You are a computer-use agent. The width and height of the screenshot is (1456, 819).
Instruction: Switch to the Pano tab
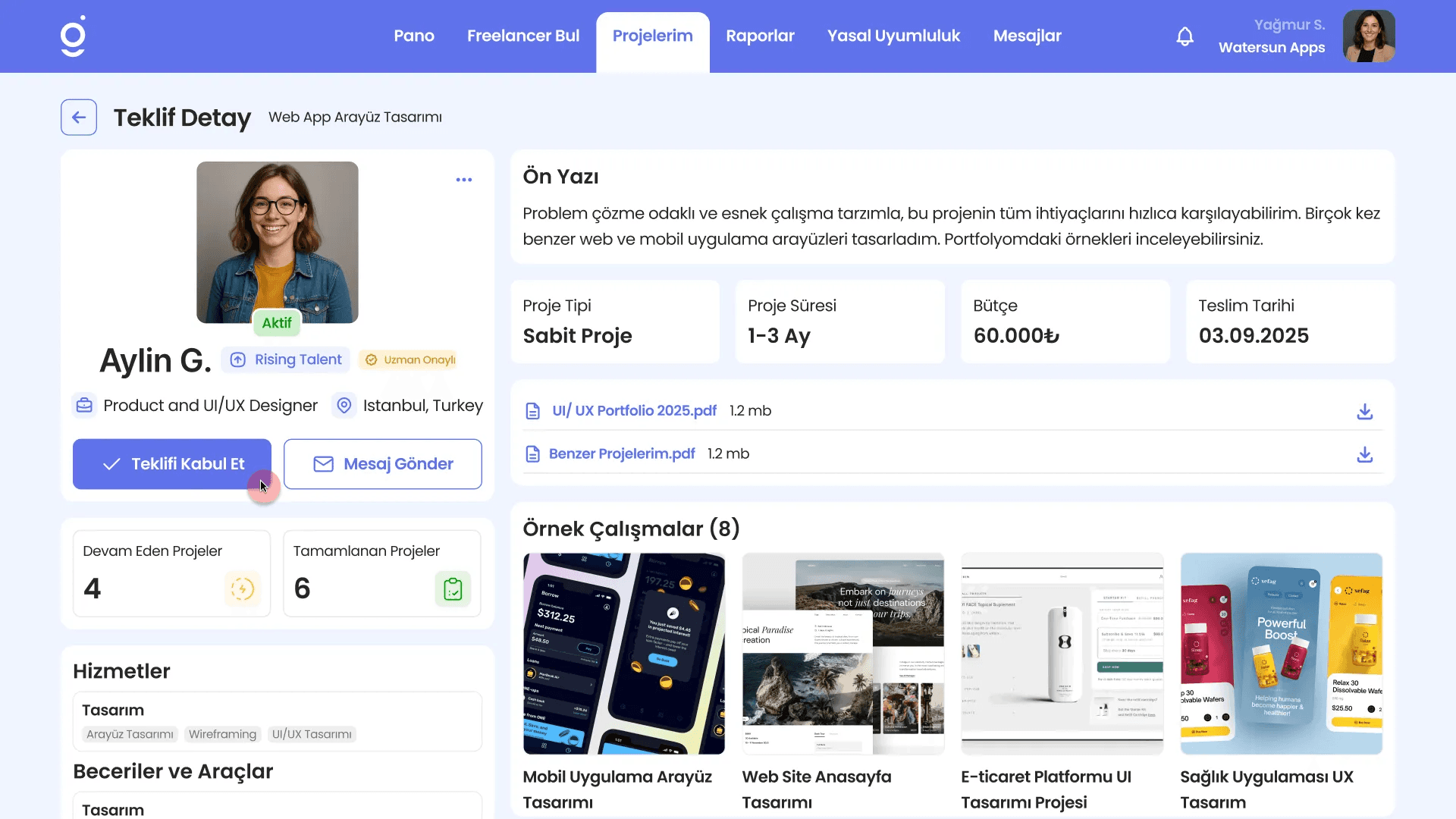click(414, 36)
